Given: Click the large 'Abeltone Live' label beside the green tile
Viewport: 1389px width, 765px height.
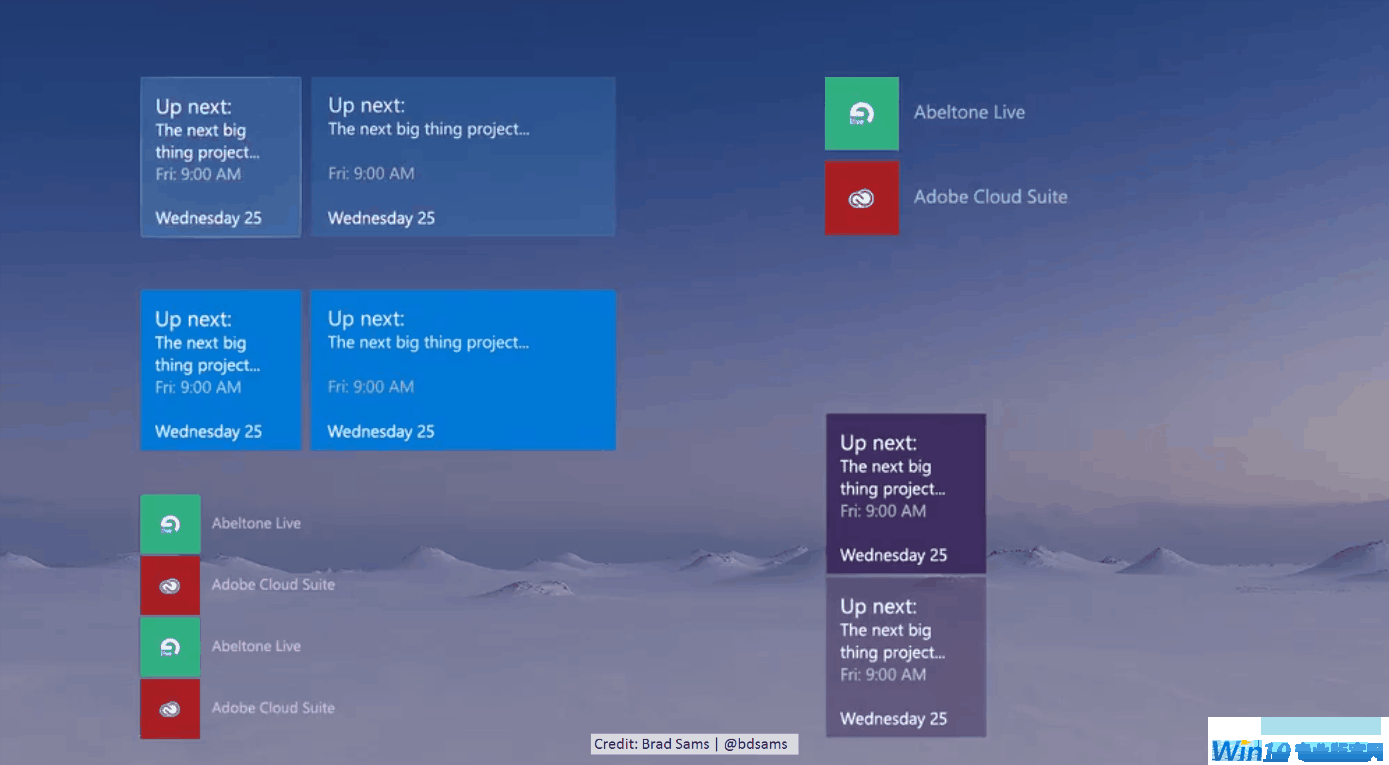Looking at the screenshot, I should click(969, 113).
